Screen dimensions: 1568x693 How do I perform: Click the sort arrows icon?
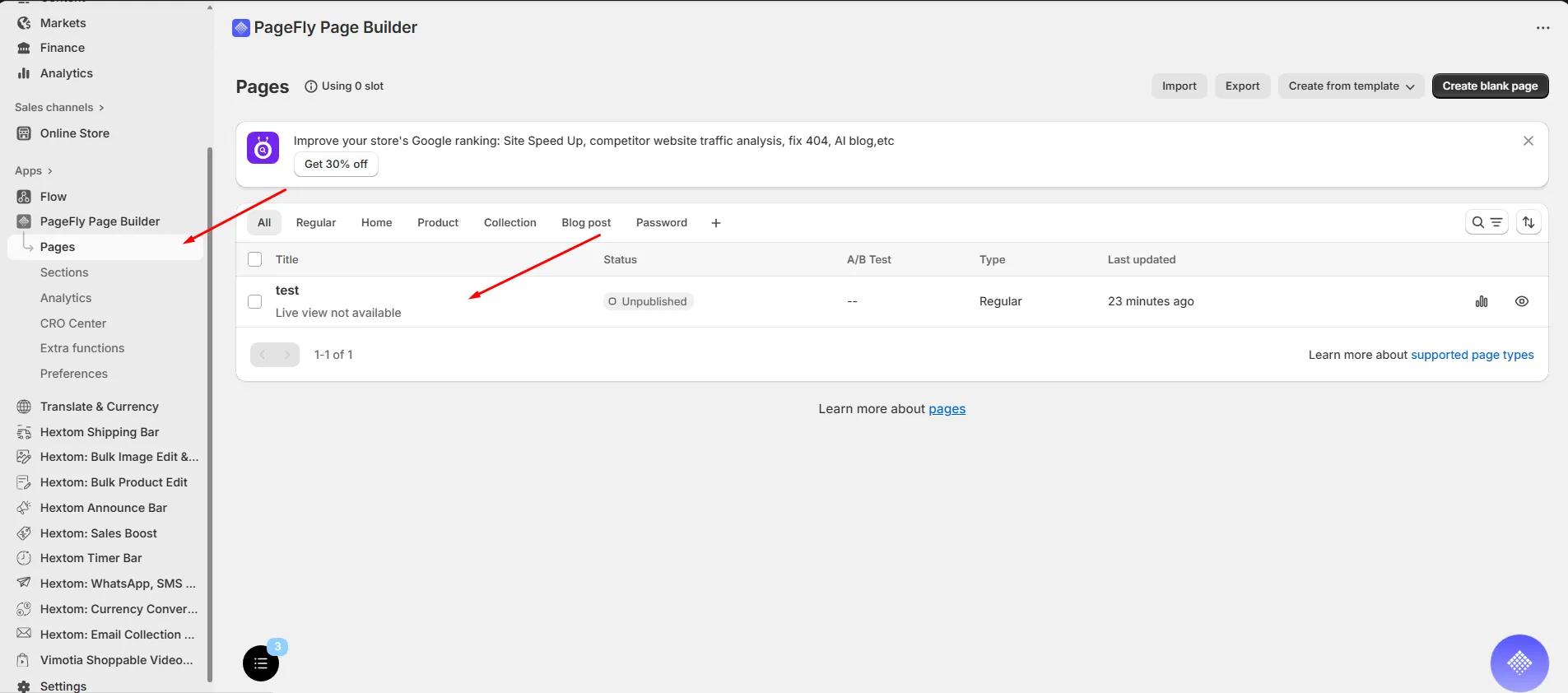[x=1528, y=222]
